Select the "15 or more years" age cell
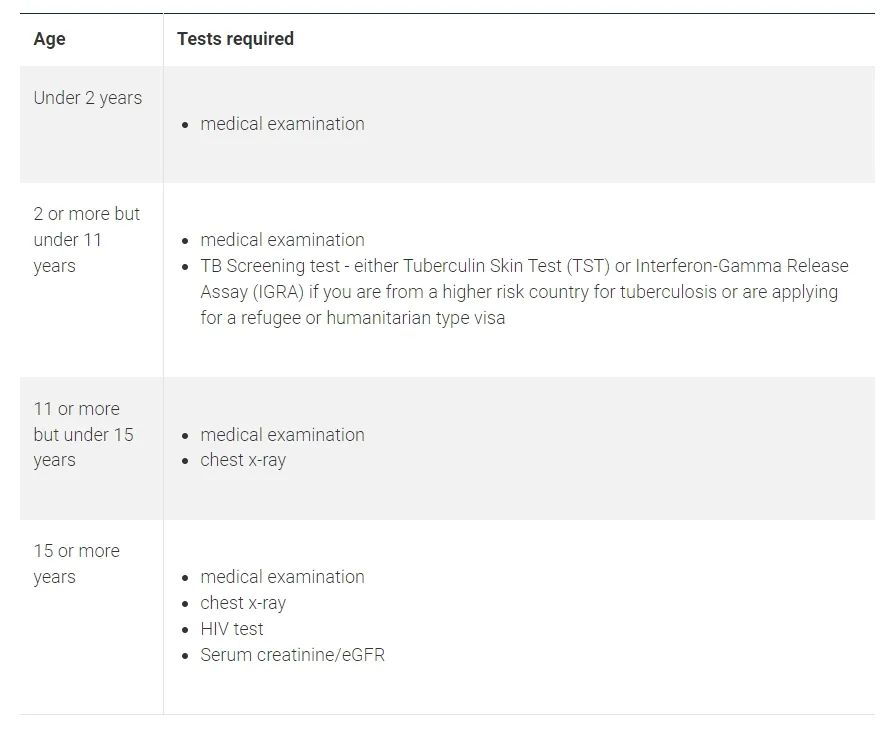 (x=76, y=564)
